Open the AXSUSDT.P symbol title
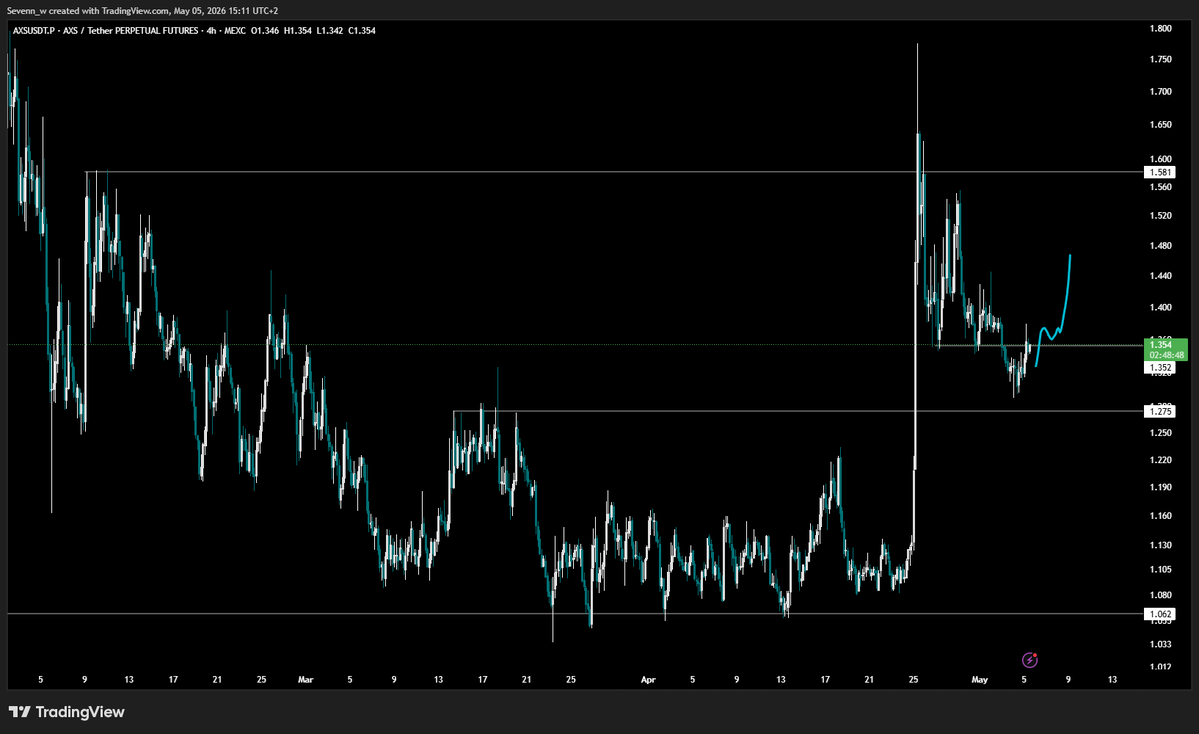This screenshot has height=734, width=1199. click(x=34, y=31)
